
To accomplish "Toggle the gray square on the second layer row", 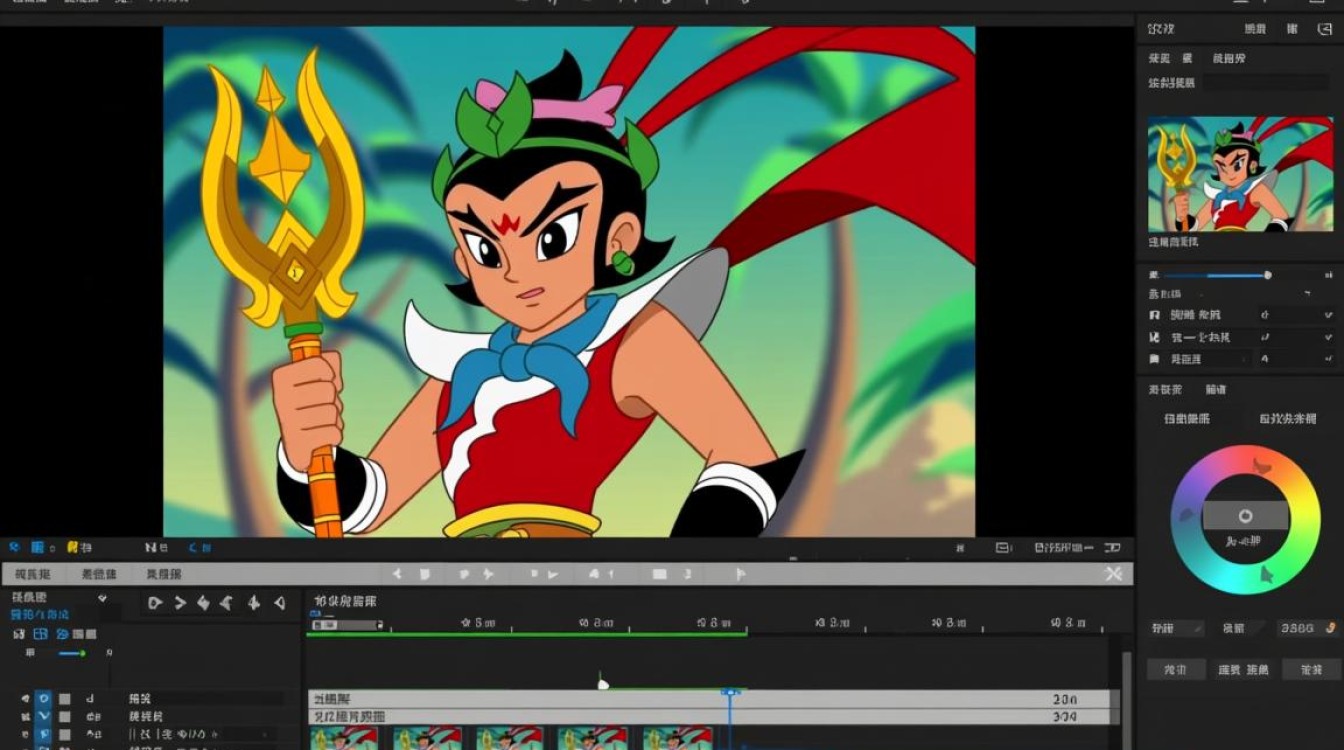I will coord(64,717).
